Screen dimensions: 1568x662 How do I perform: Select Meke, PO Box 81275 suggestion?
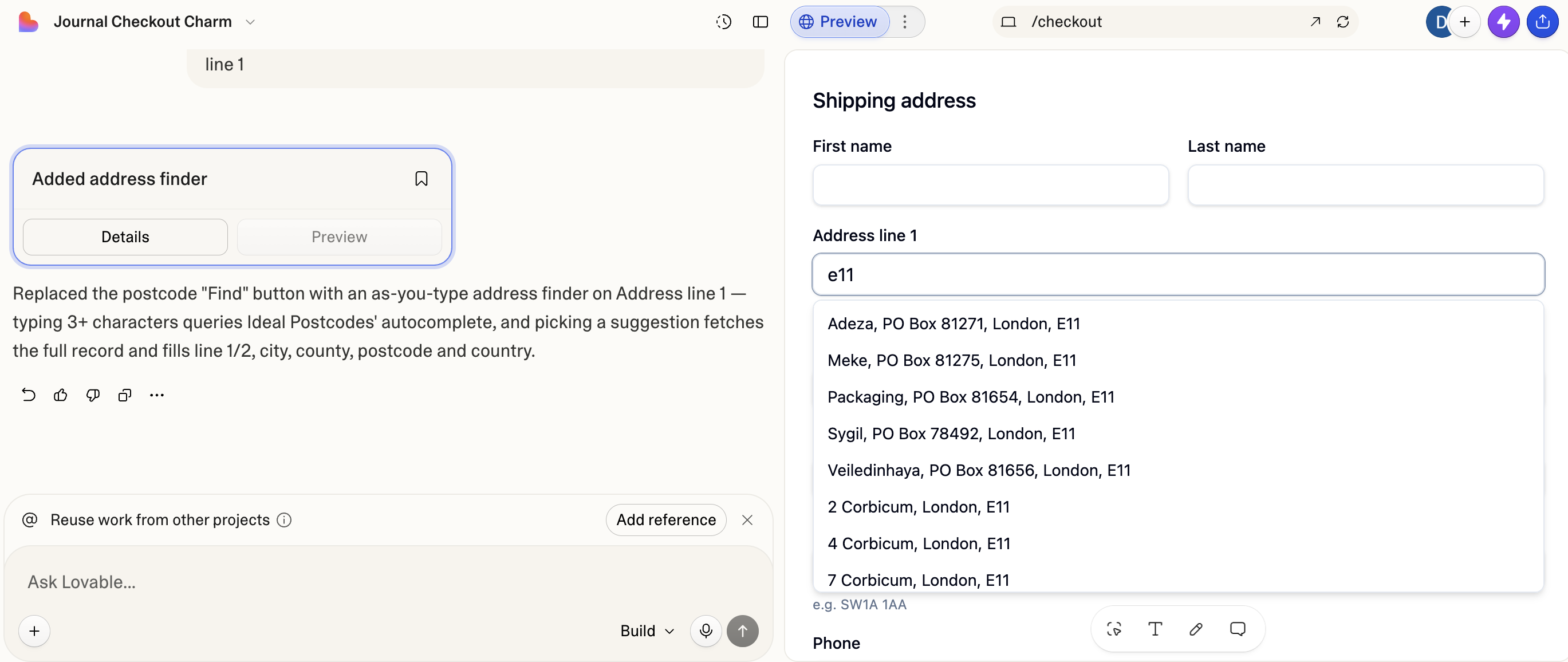coord(1178,360)
